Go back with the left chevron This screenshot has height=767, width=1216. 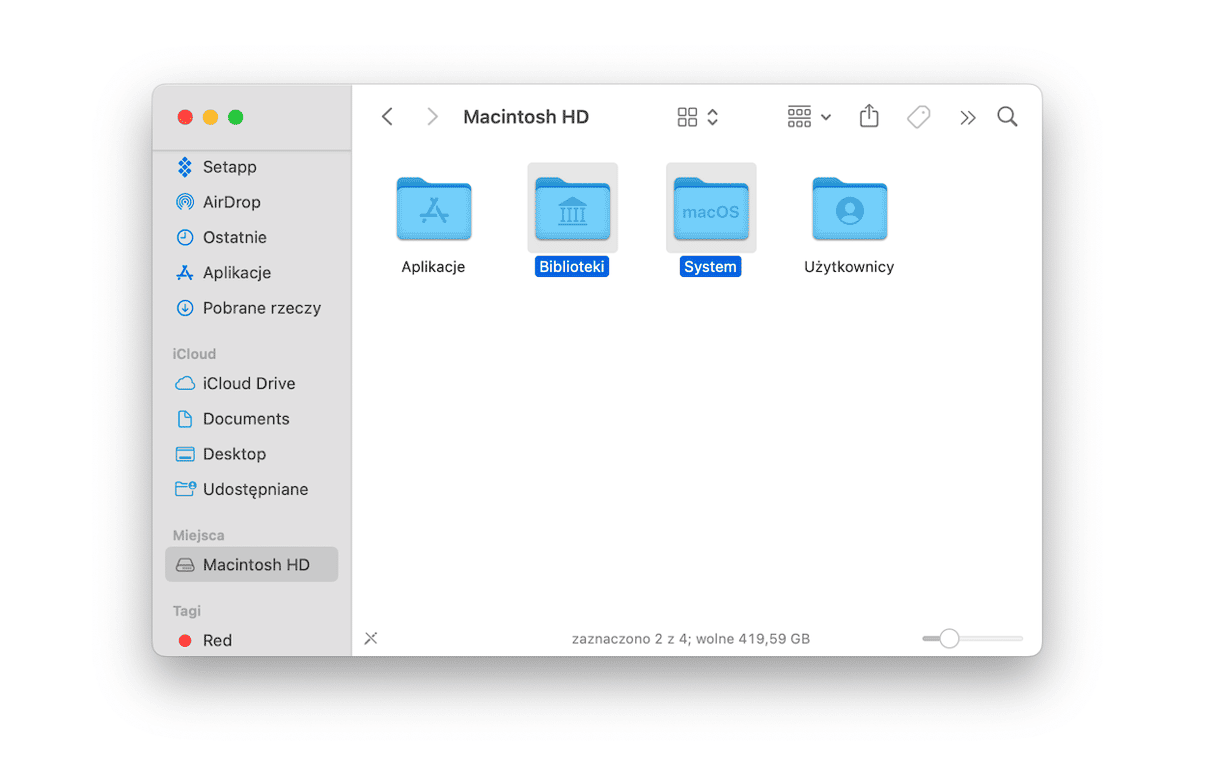point(387,117)
